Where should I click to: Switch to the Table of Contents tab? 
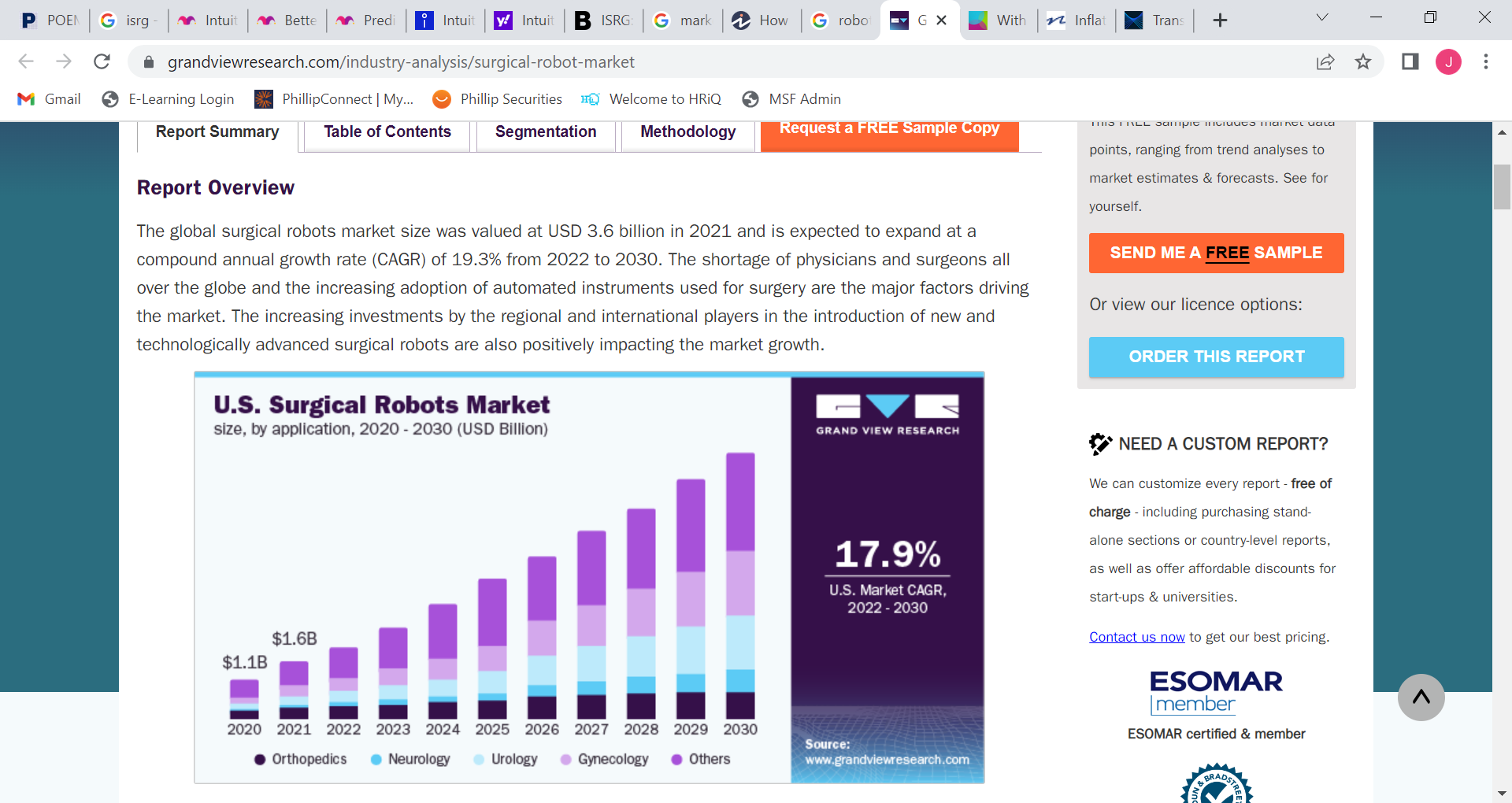click(x=387, y=132)
